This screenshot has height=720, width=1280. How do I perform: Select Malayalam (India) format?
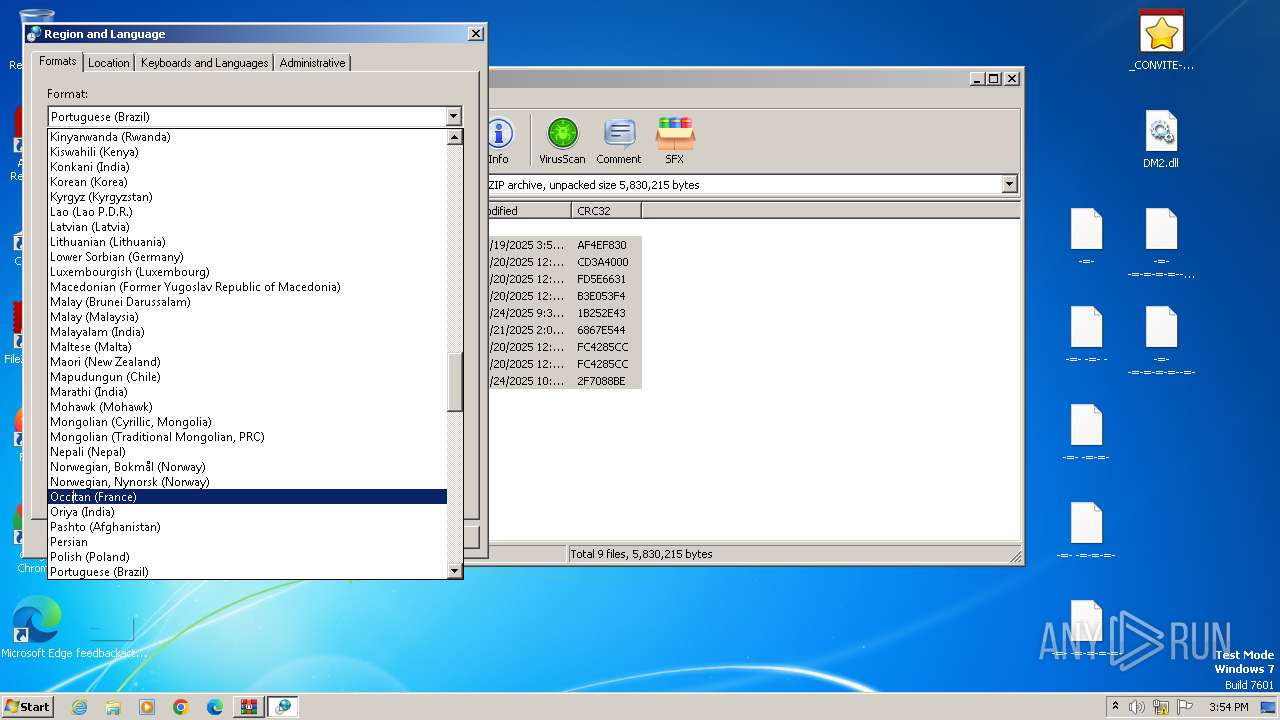click(x=247, y=332)
